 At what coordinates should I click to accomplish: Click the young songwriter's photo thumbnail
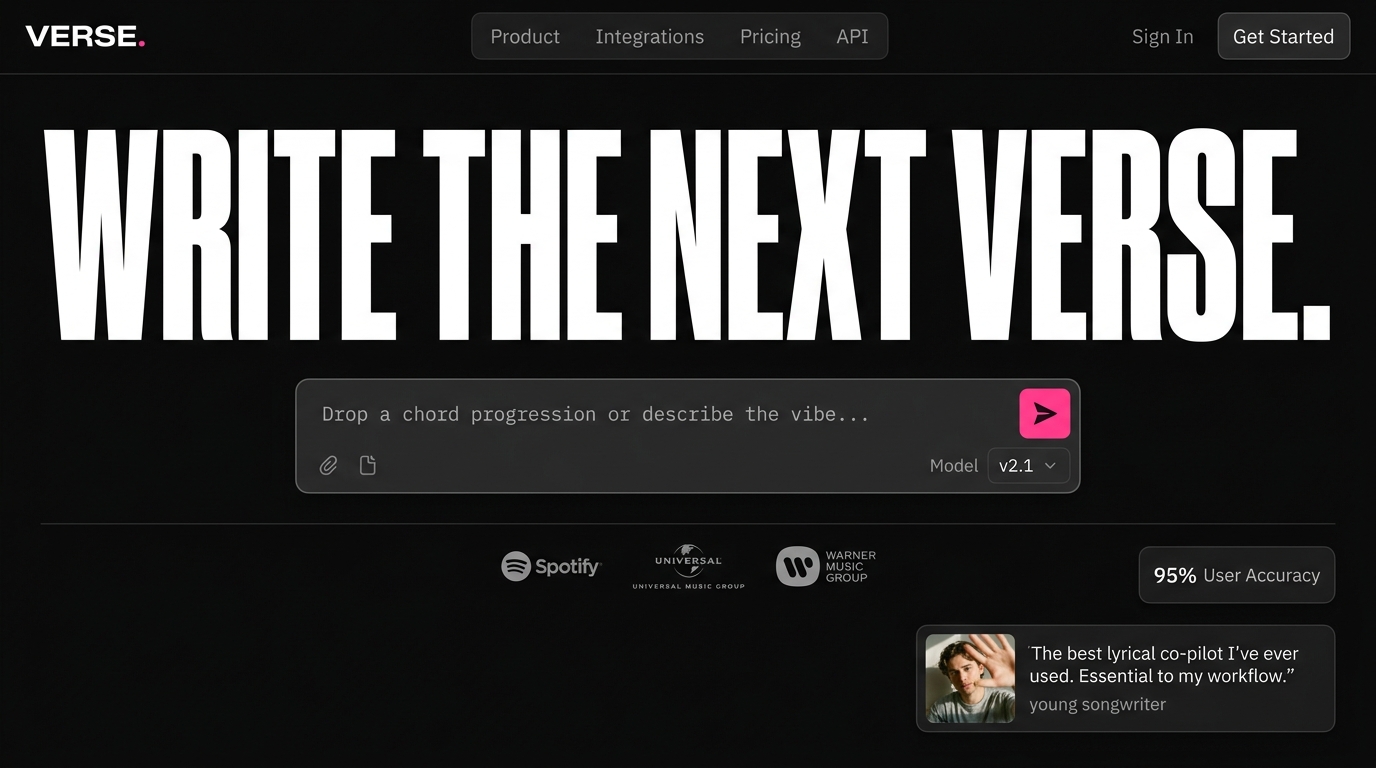(x=970, y=678)
